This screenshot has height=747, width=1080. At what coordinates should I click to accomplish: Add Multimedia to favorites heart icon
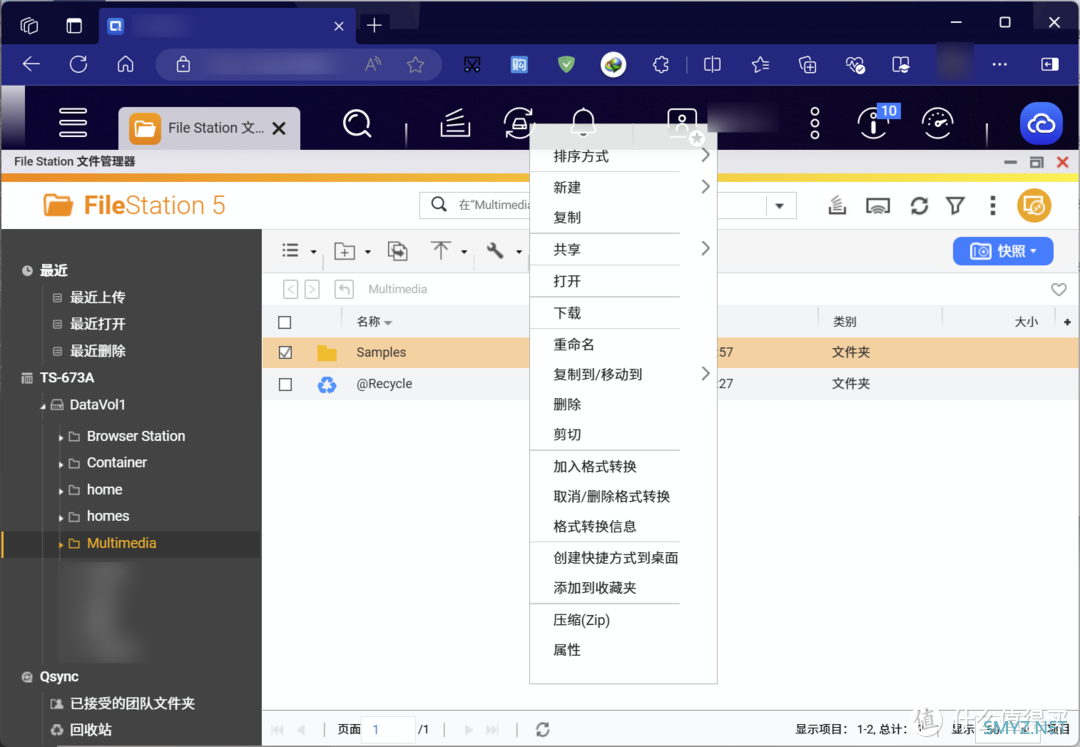1059,289
